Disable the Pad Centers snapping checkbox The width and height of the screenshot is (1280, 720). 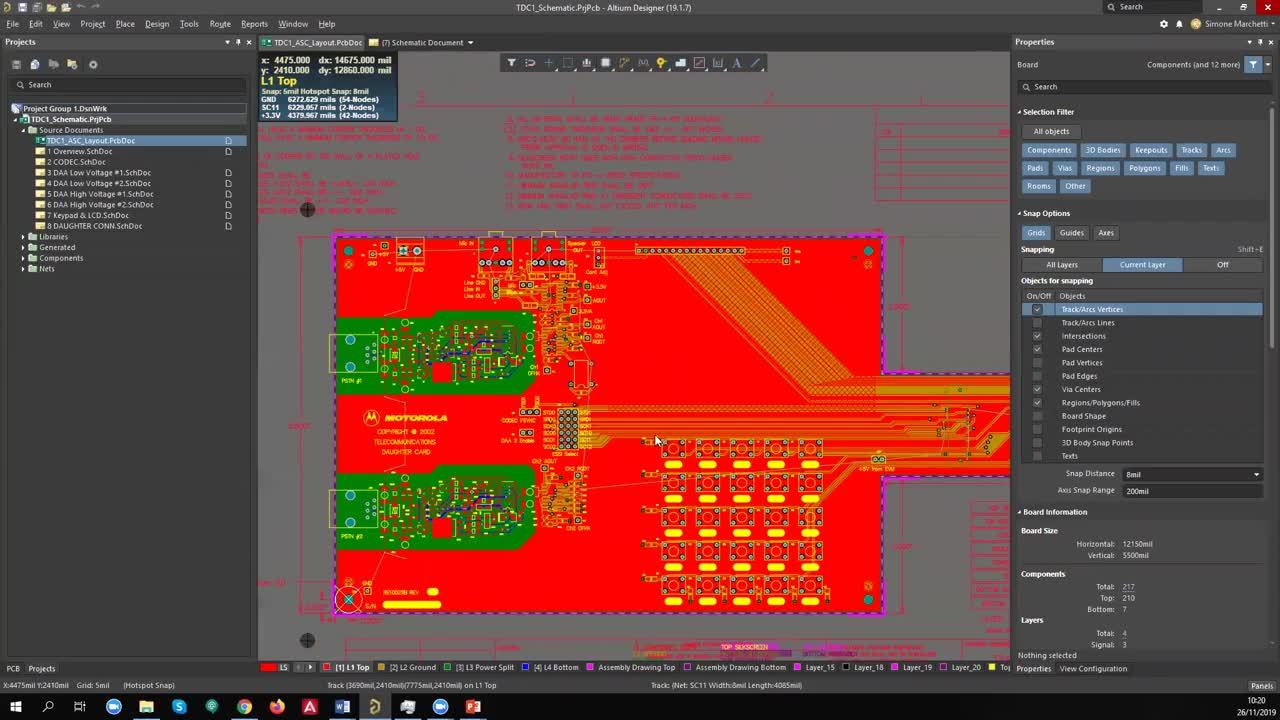click(1037, 349)
